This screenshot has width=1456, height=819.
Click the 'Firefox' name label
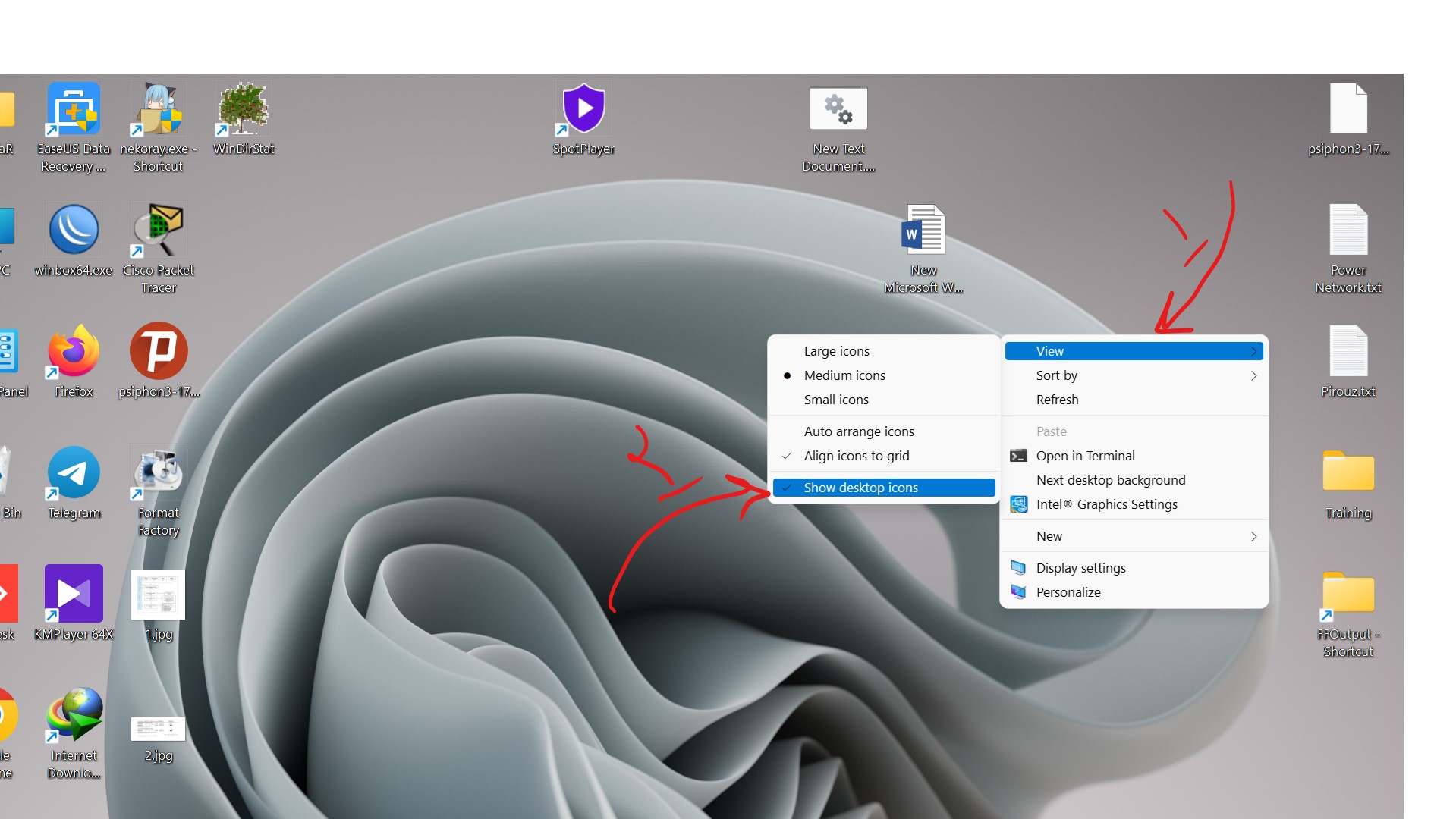[74, 391]
